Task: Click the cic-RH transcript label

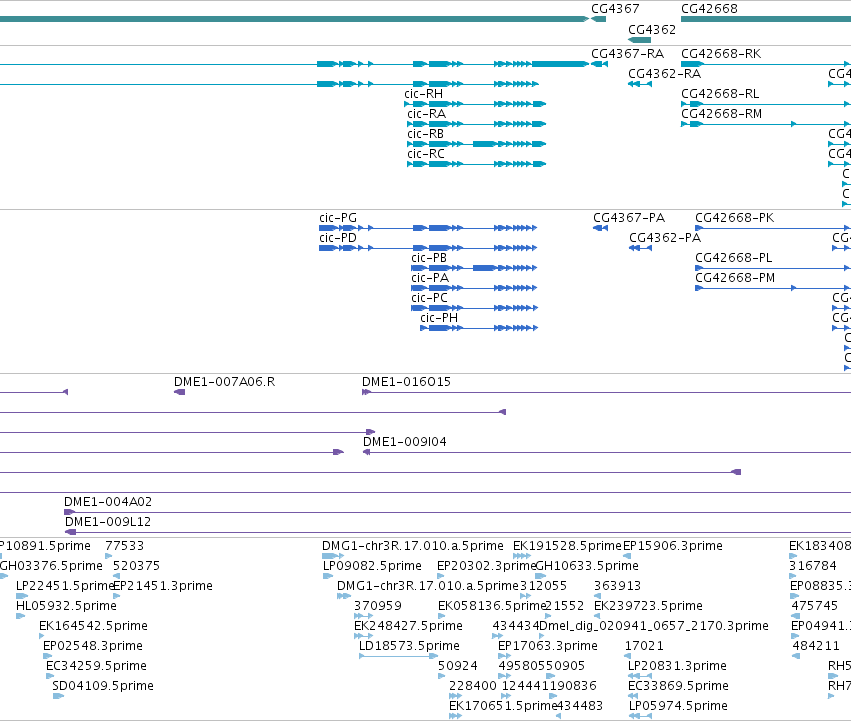Action: pos(423,94)
